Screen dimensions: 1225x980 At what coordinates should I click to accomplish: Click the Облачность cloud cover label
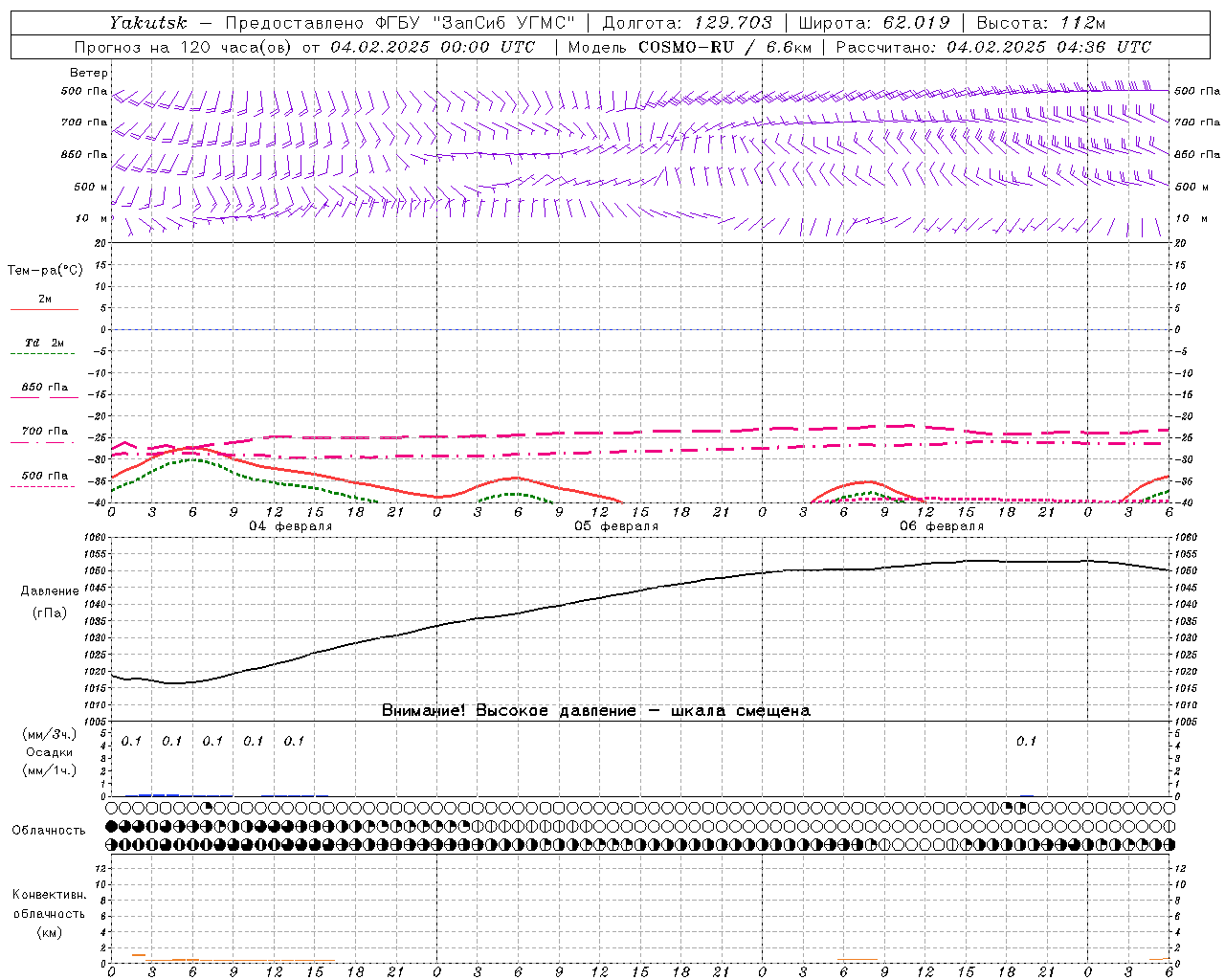point(49,830)
